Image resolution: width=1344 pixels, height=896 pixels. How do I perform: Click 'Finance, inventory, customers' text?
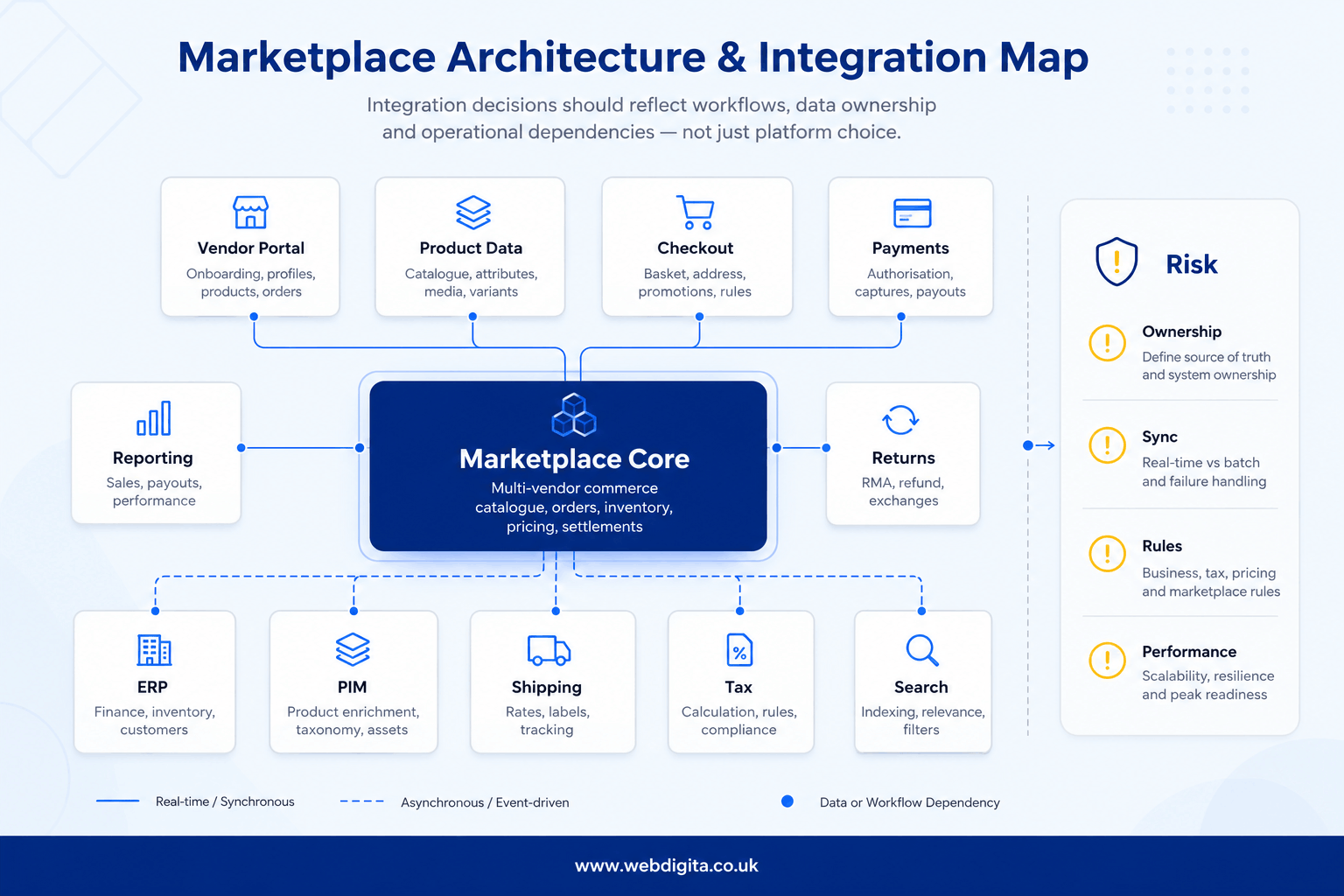154,721
